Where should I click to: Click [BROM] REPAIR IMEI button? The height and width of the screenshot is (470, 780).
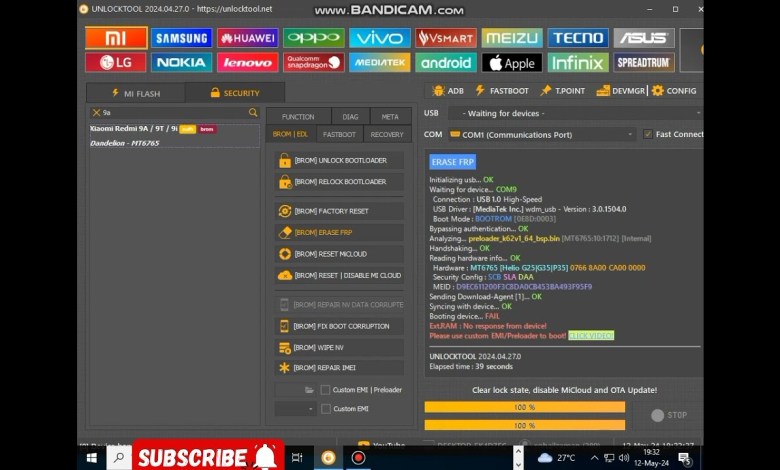339,368
